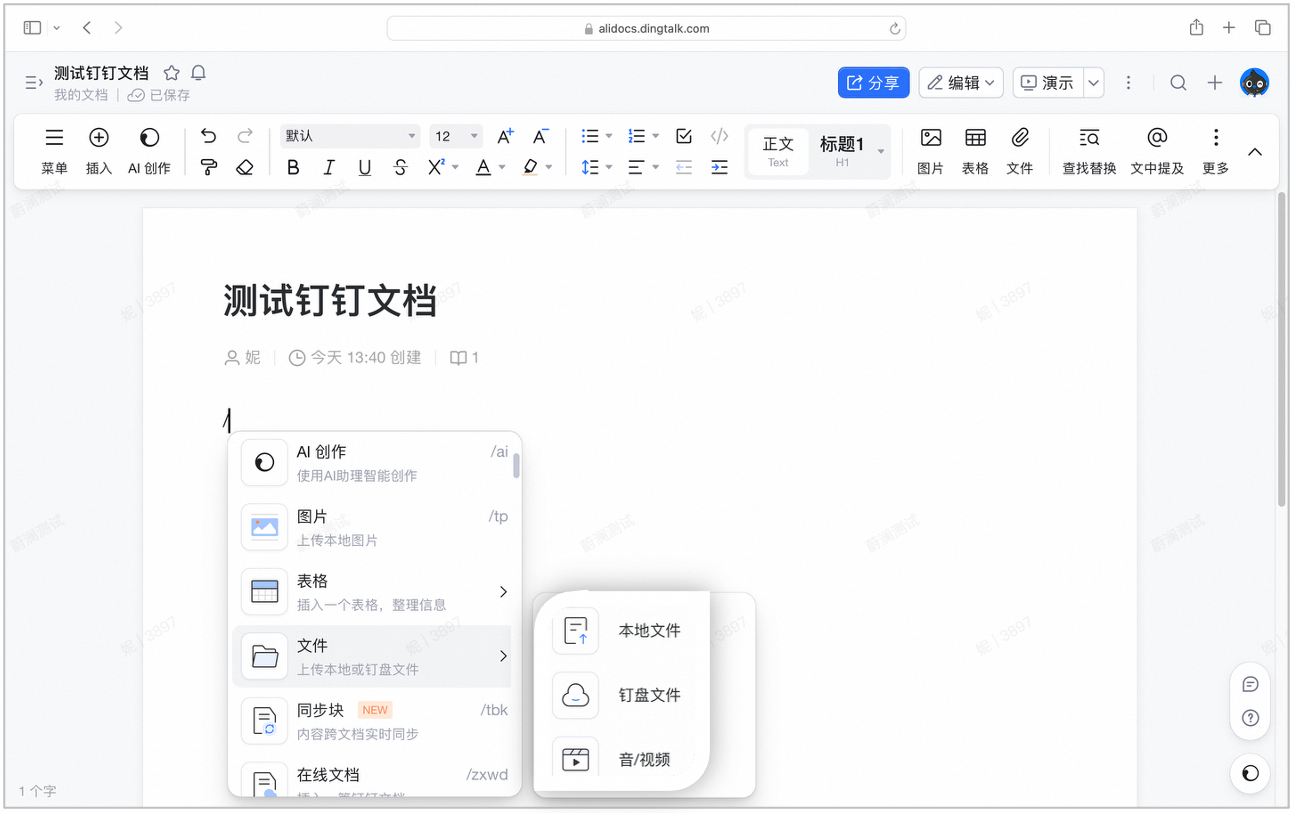Decrease font size with A- icon
This screenshot has height=813, width=1293.
pyautogui.click(x=540, y=136)
